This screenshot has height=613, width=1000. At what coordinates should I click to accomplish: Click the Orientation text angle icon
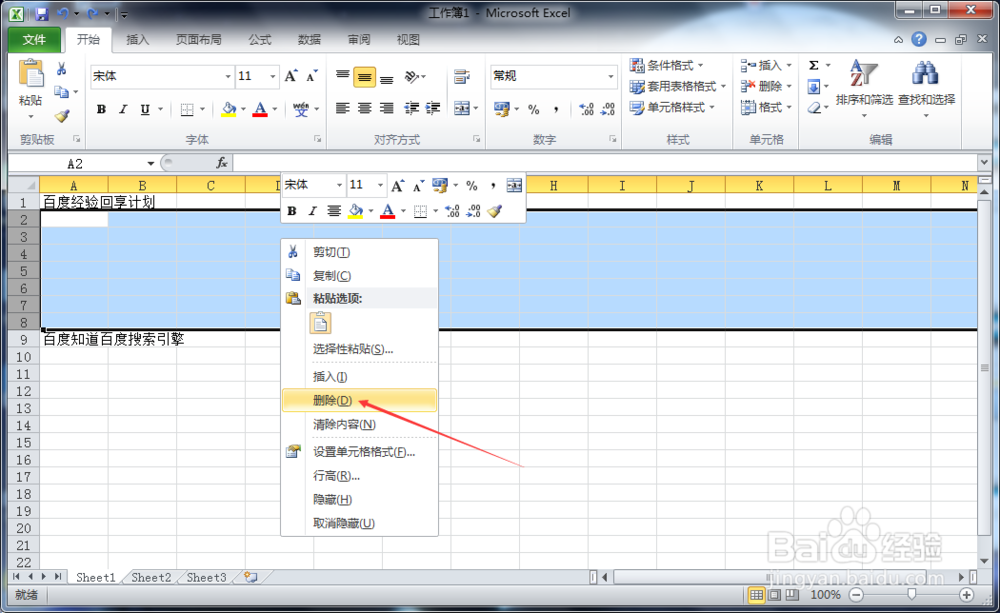click(412, 77)
